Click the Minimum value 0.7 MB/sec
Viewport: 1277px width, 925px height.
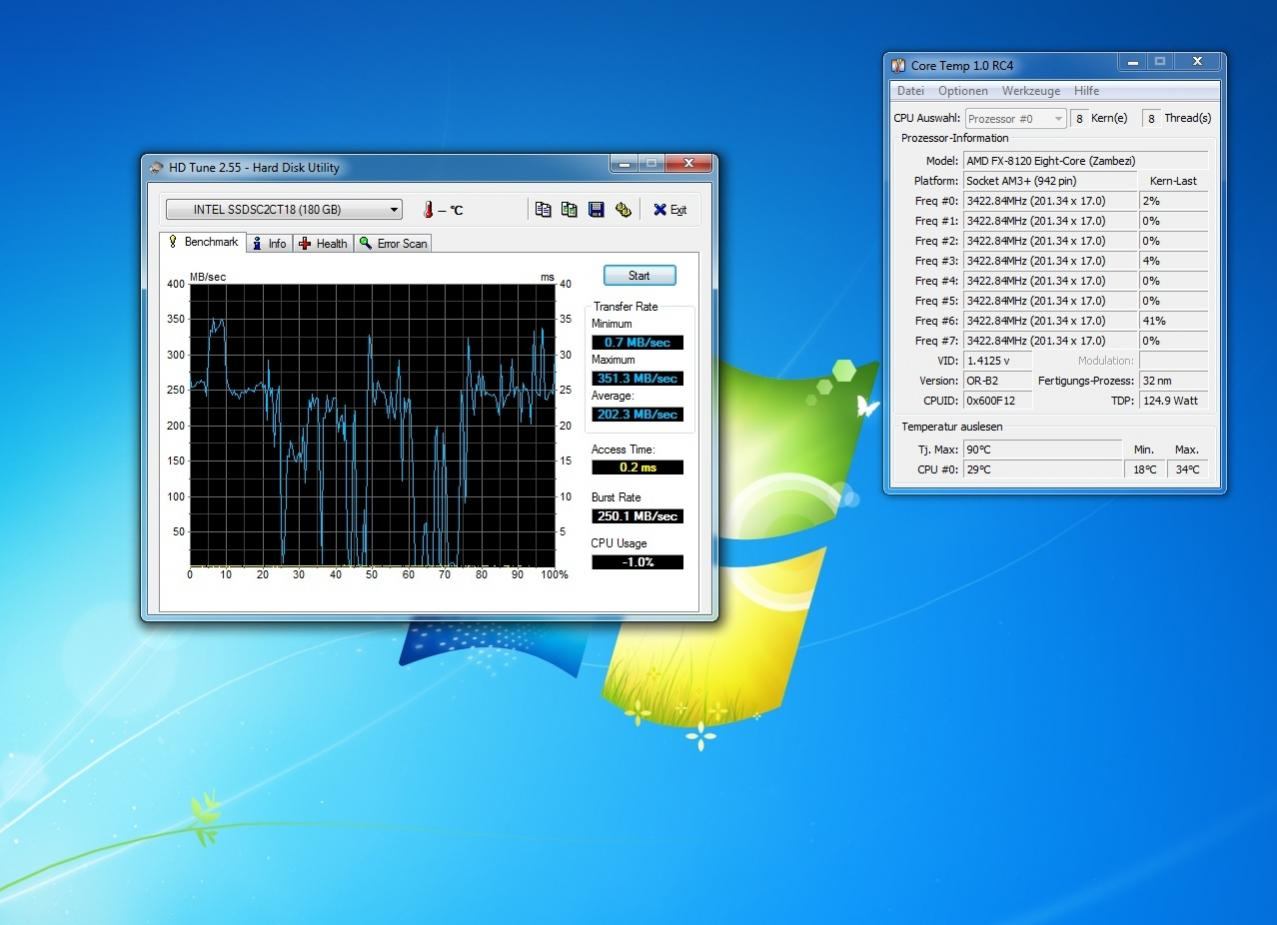point(637,342)
